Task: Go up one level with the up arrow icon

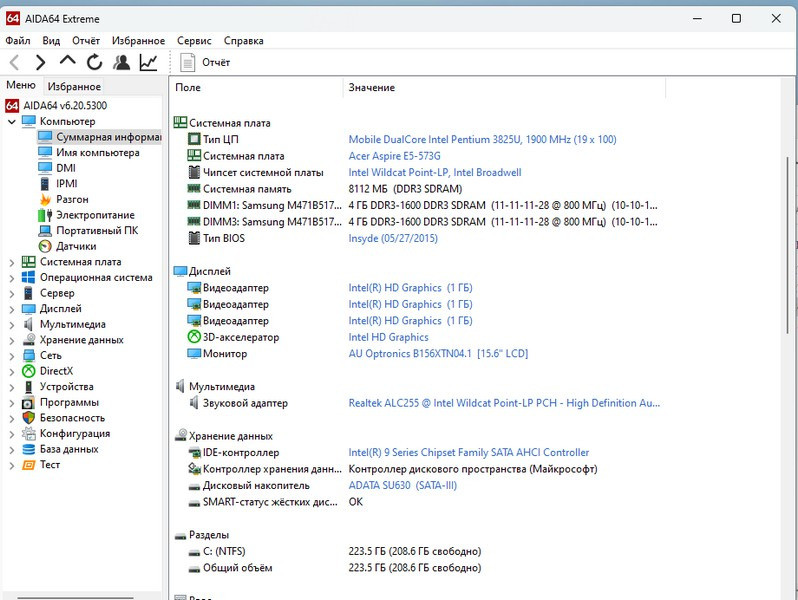Action: tap(67, 62)
